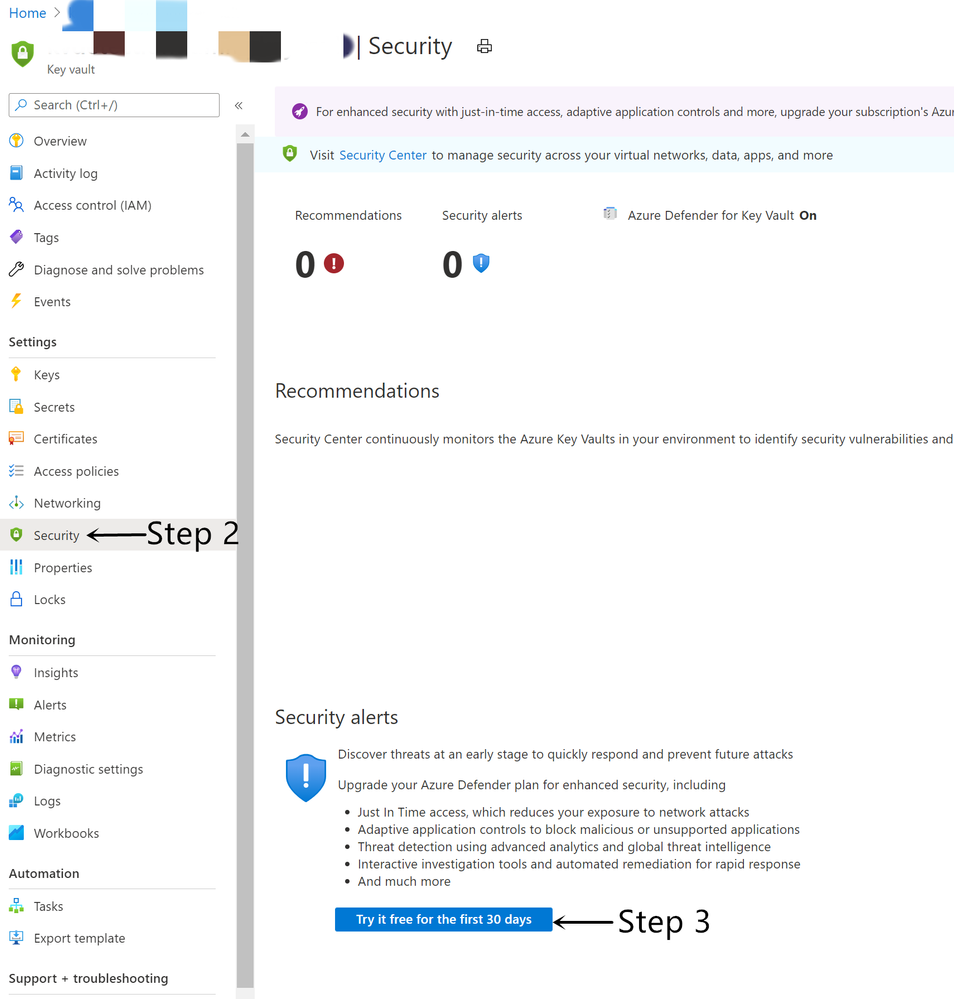Click the Overview key icon in sidebar
Screen dimensions: 954x999
pos(17,141)
